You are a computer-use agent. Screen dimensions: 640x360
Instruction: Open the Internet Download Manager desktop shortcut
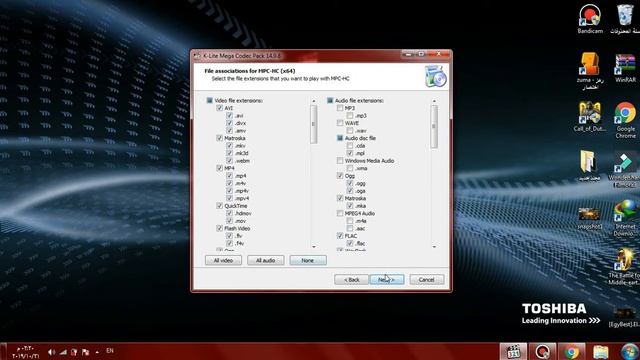(625, 218)
